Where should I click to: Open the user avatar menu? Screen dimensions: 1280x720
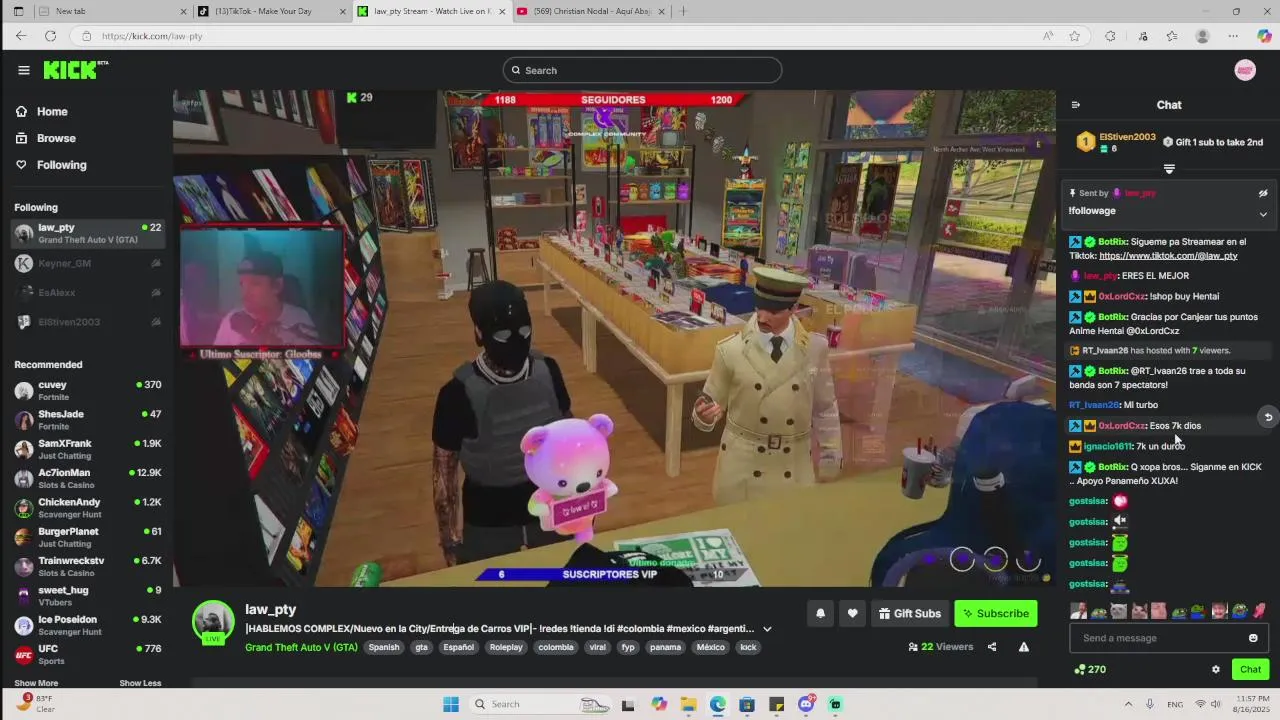click(1245, 70)
